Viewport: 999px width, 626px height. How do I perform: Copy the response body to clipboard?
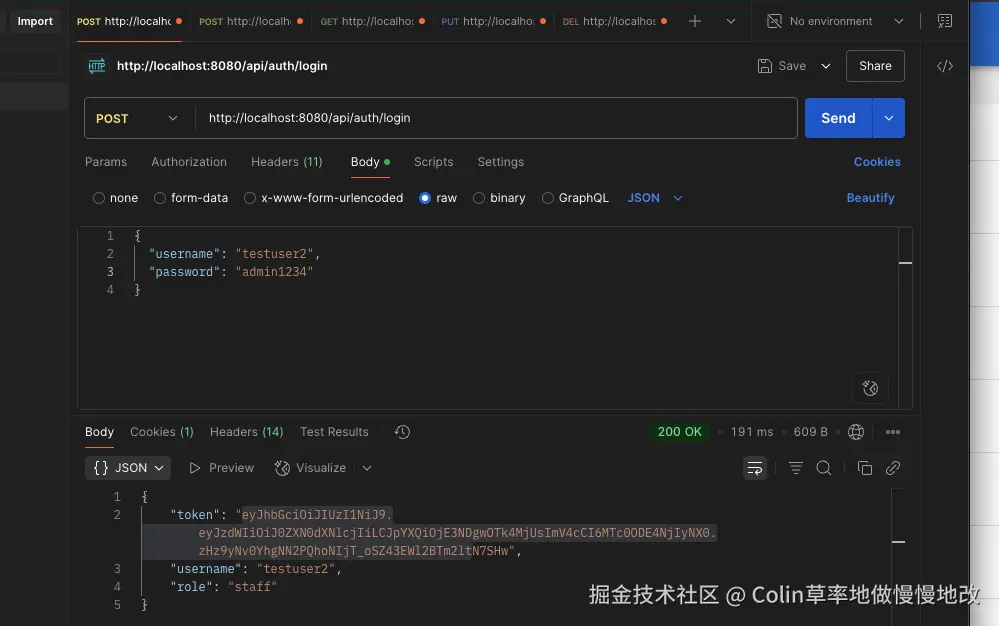coord(865,468)
